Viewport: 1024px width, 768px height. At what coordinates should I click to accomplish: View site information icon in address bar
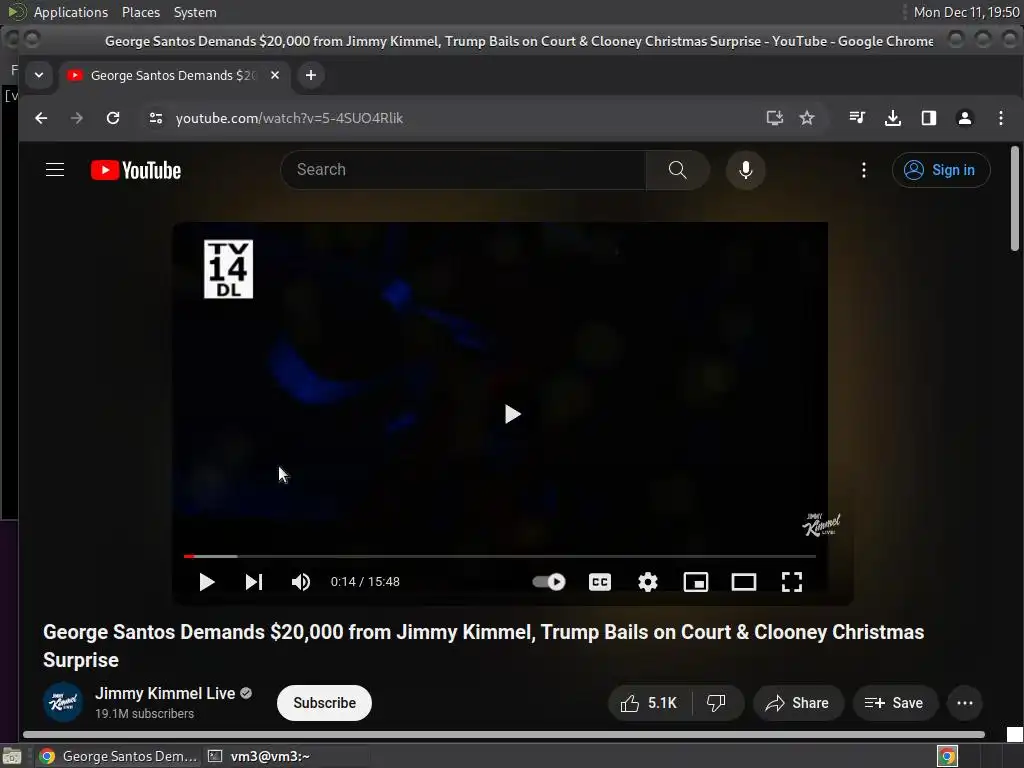click(x=155, y=118)
